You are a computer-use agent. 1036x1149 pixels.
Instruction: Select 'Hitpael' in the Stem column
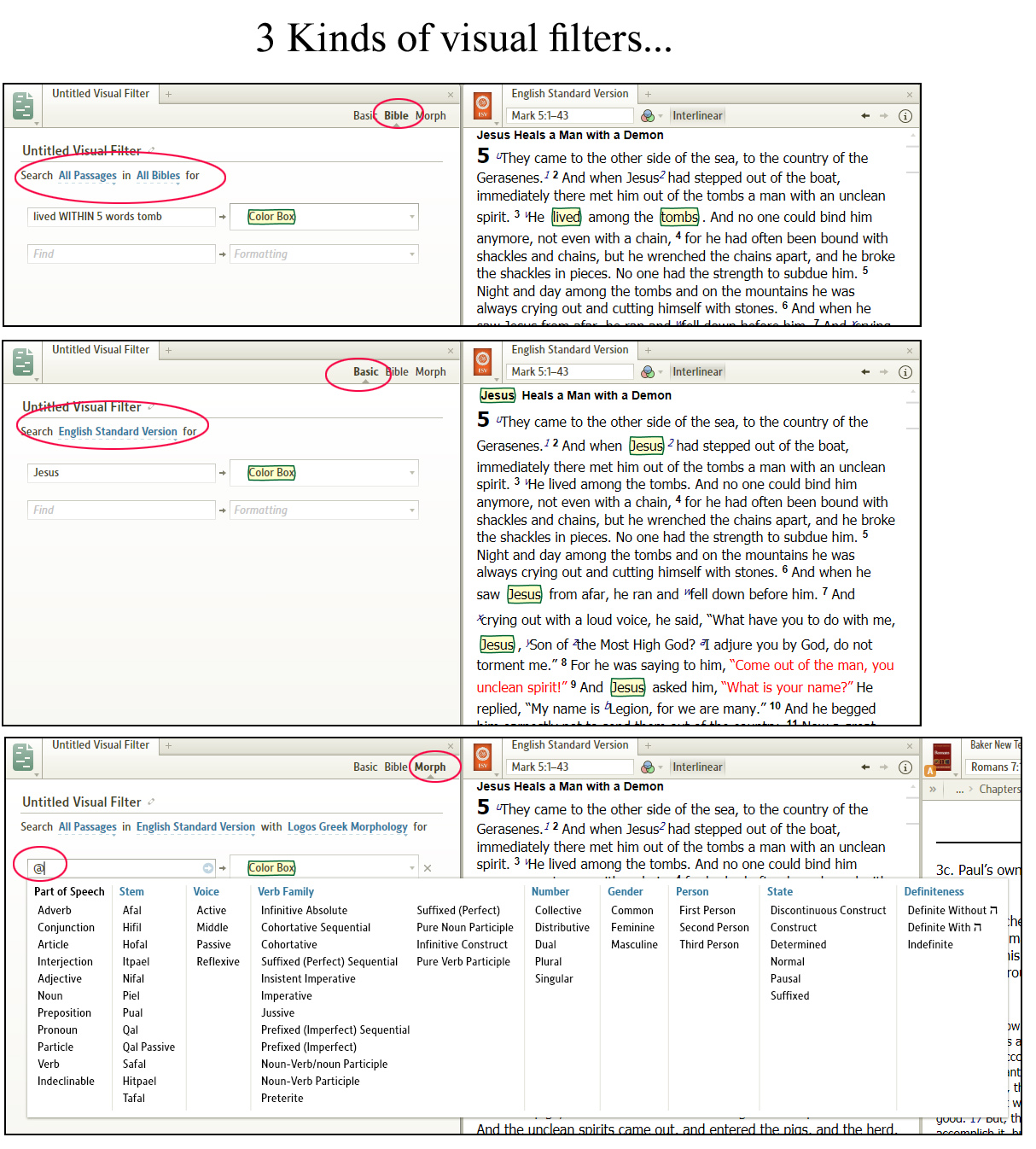[x=139, y=1082]
